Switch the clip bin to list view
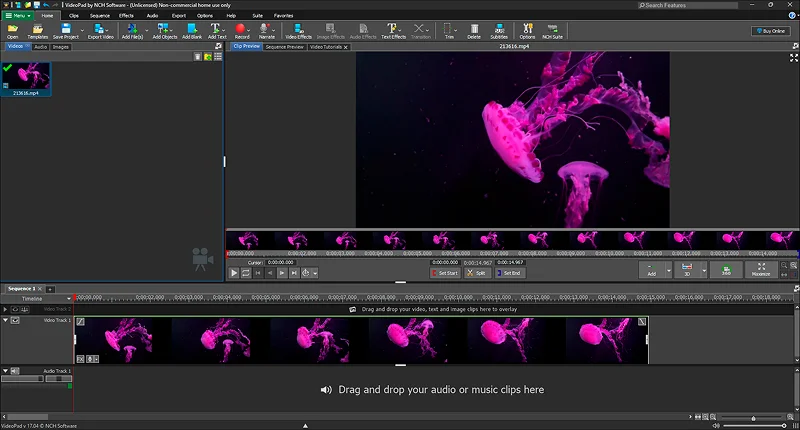 (218, 57)
